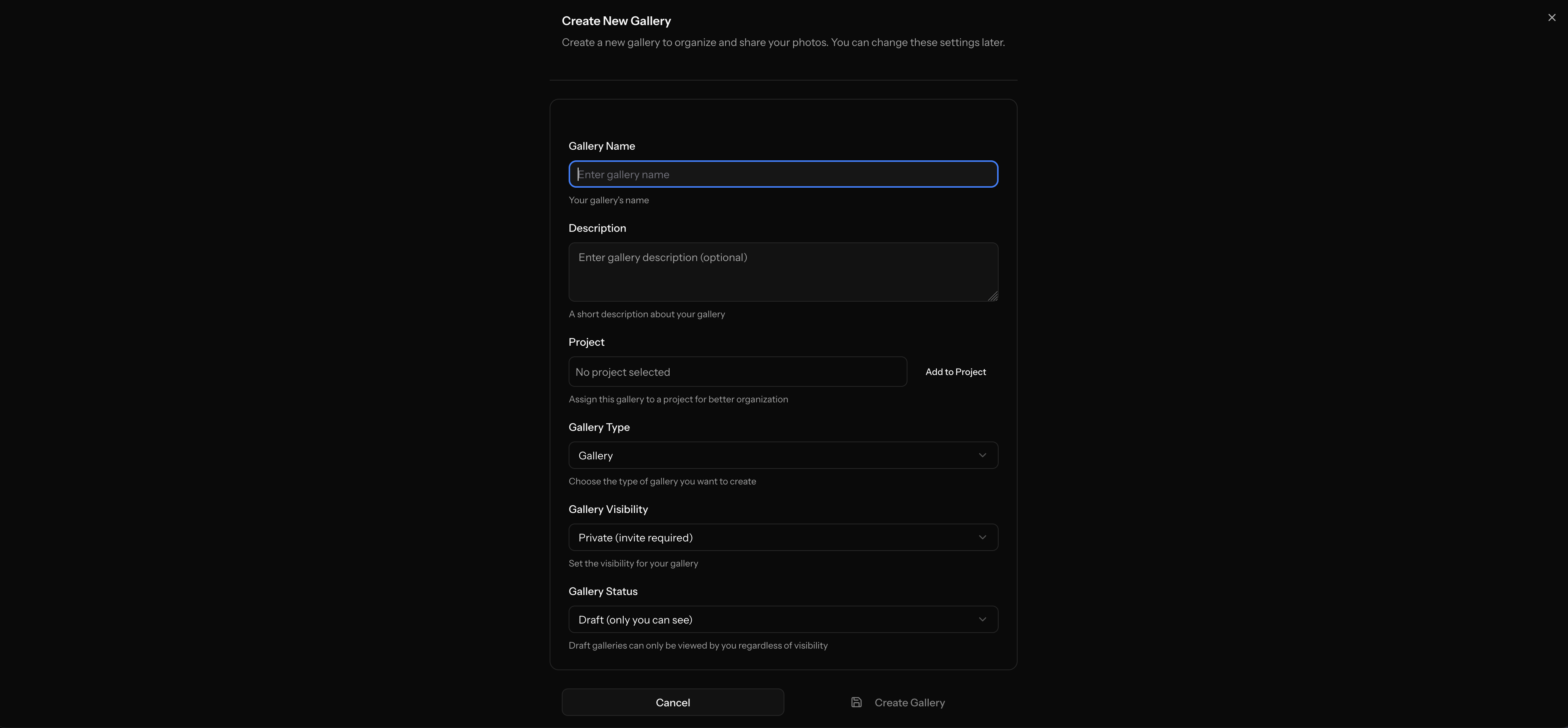Image resolution: width=1568 pixels, height=728 pixels.
Task: Click the Gallery Type field label
Action: 599,427
